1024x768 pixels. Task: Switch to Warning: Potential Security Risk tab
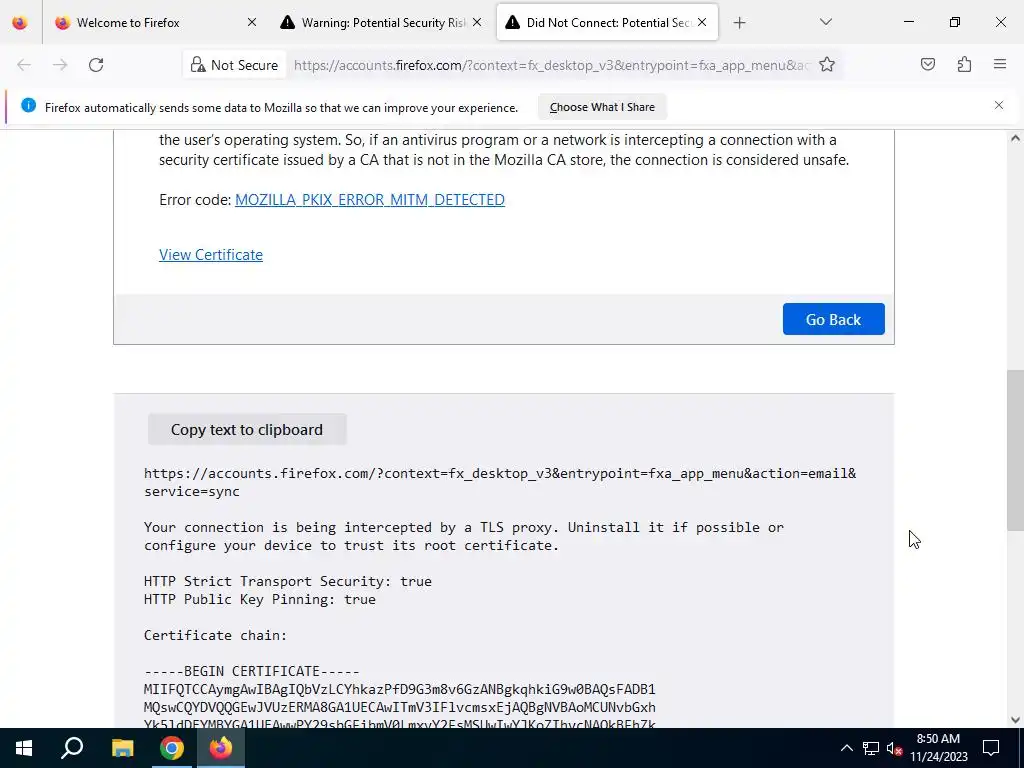381,22
